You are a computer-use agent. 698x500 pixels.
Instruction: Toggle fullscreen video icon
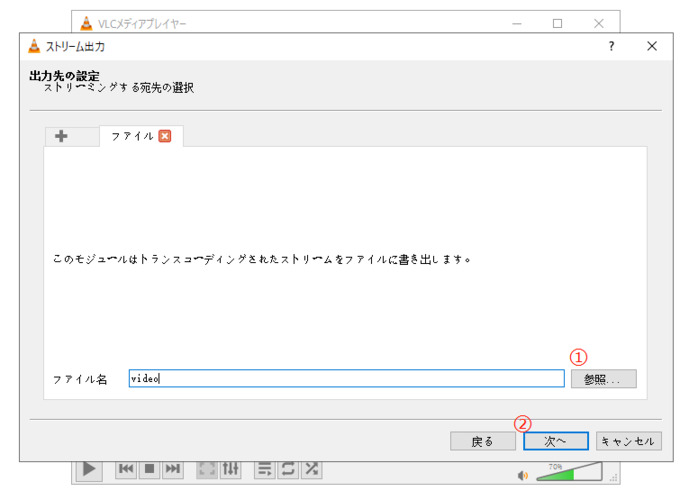(207, 469)
